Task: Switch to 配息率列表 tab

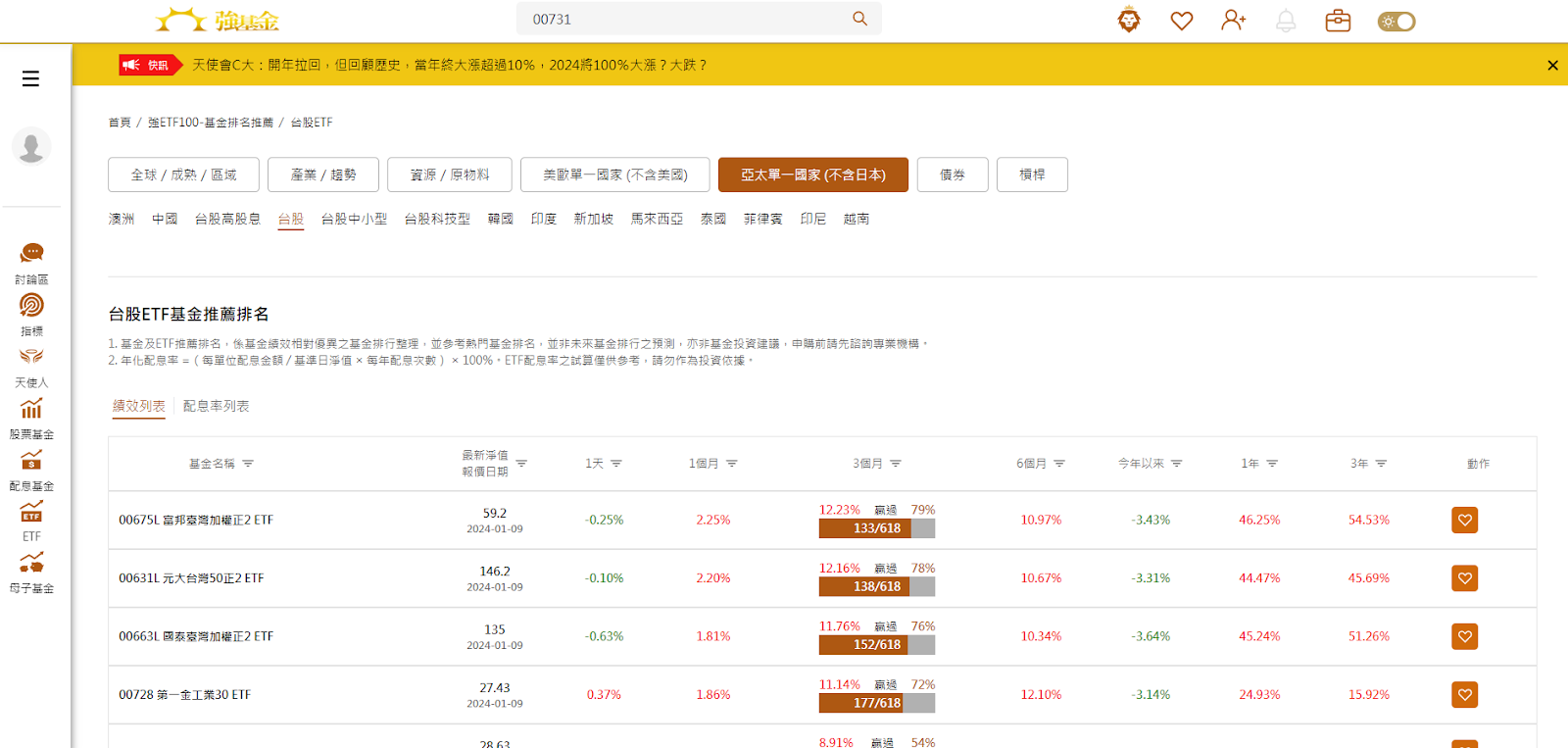Action: tap(217, 406)
